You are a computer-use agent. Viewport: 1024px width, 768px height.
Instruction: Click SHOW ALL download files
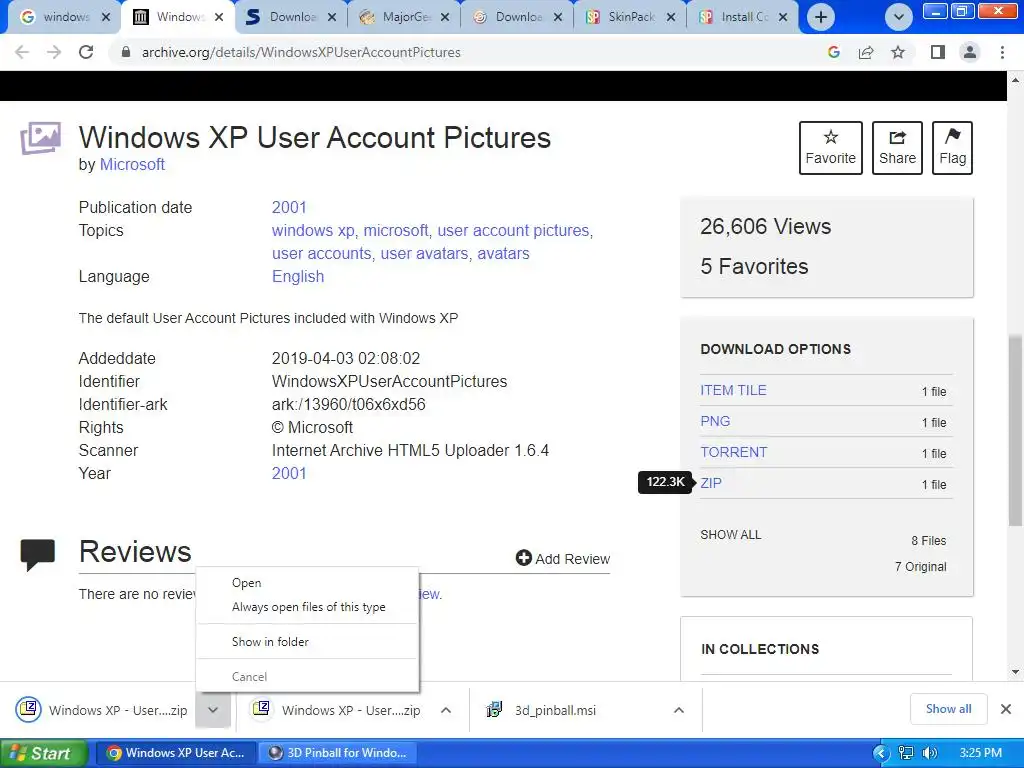point(731,535)
